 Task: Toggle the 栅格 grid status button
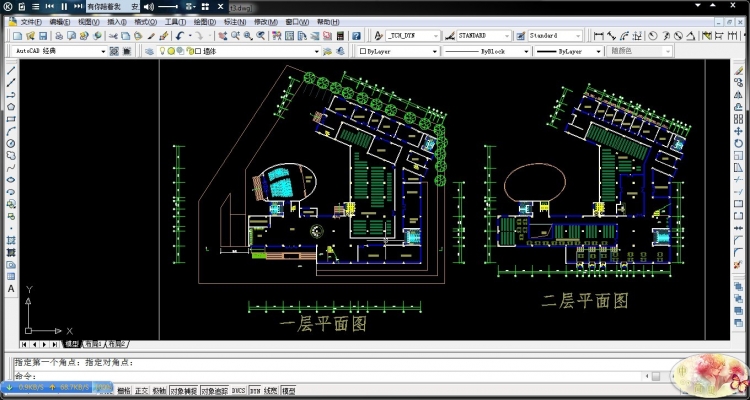(x=123, y=391)
